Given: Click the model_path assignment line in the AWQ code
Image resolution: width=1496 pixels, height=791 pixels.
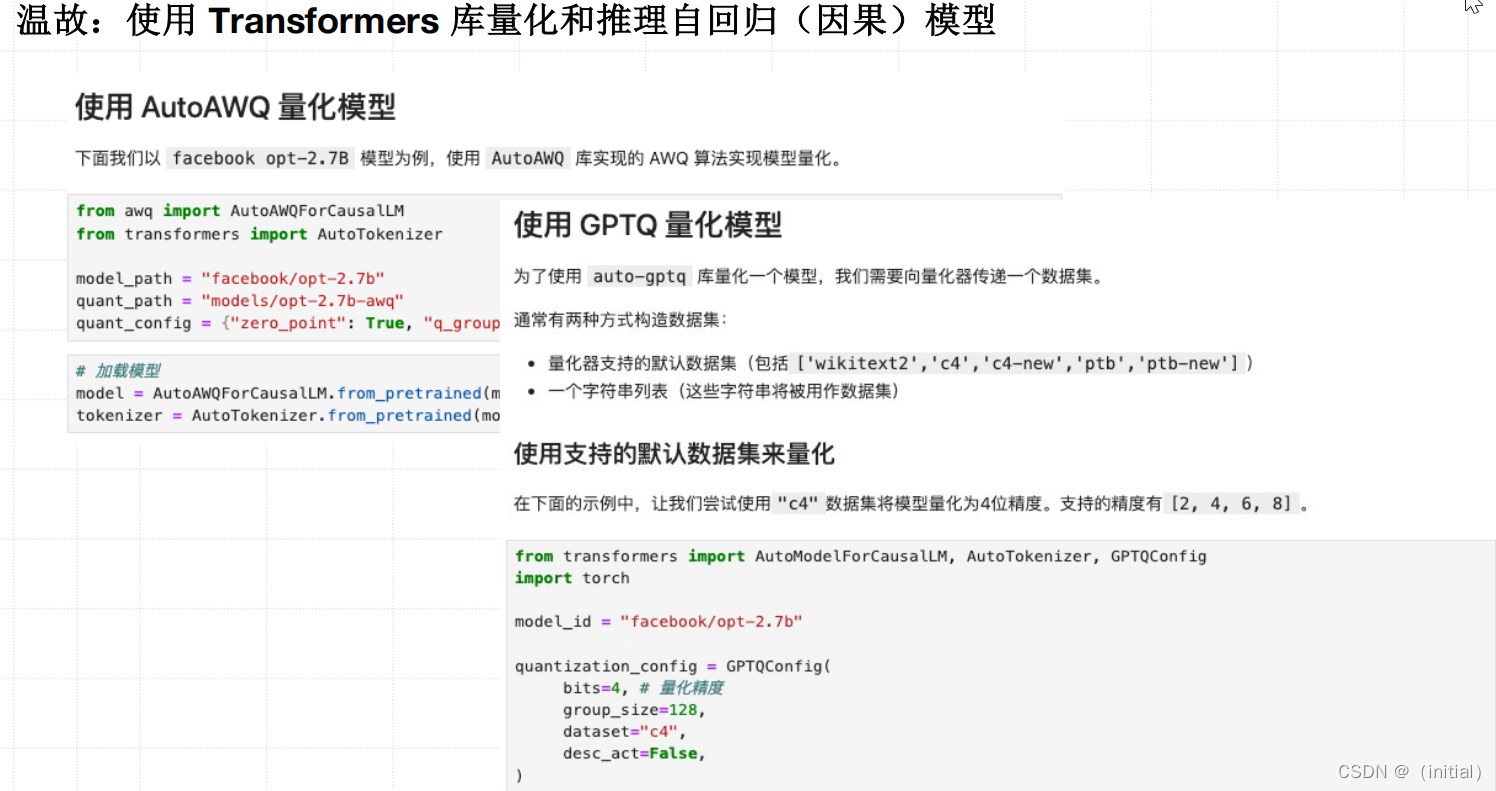Looking at the screenshot, I should [x=230, y=279].
